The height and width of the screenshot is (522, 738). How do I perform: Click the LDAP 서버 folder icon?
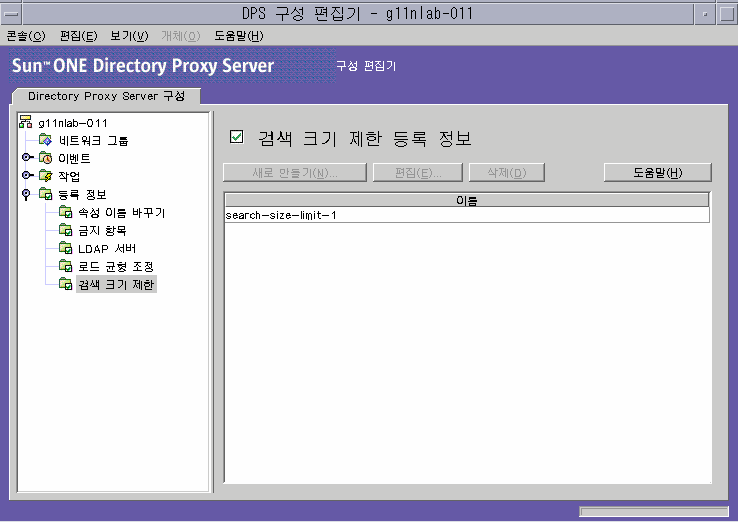coord(65,248)
